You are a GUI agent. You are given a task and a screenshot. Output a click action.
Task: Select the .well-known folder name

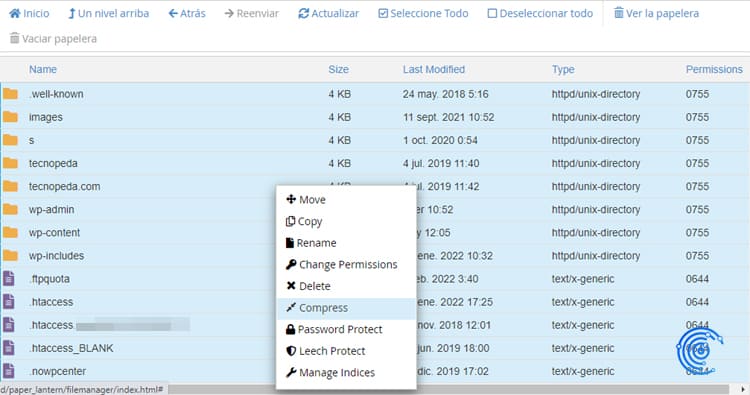coord(56,94)
